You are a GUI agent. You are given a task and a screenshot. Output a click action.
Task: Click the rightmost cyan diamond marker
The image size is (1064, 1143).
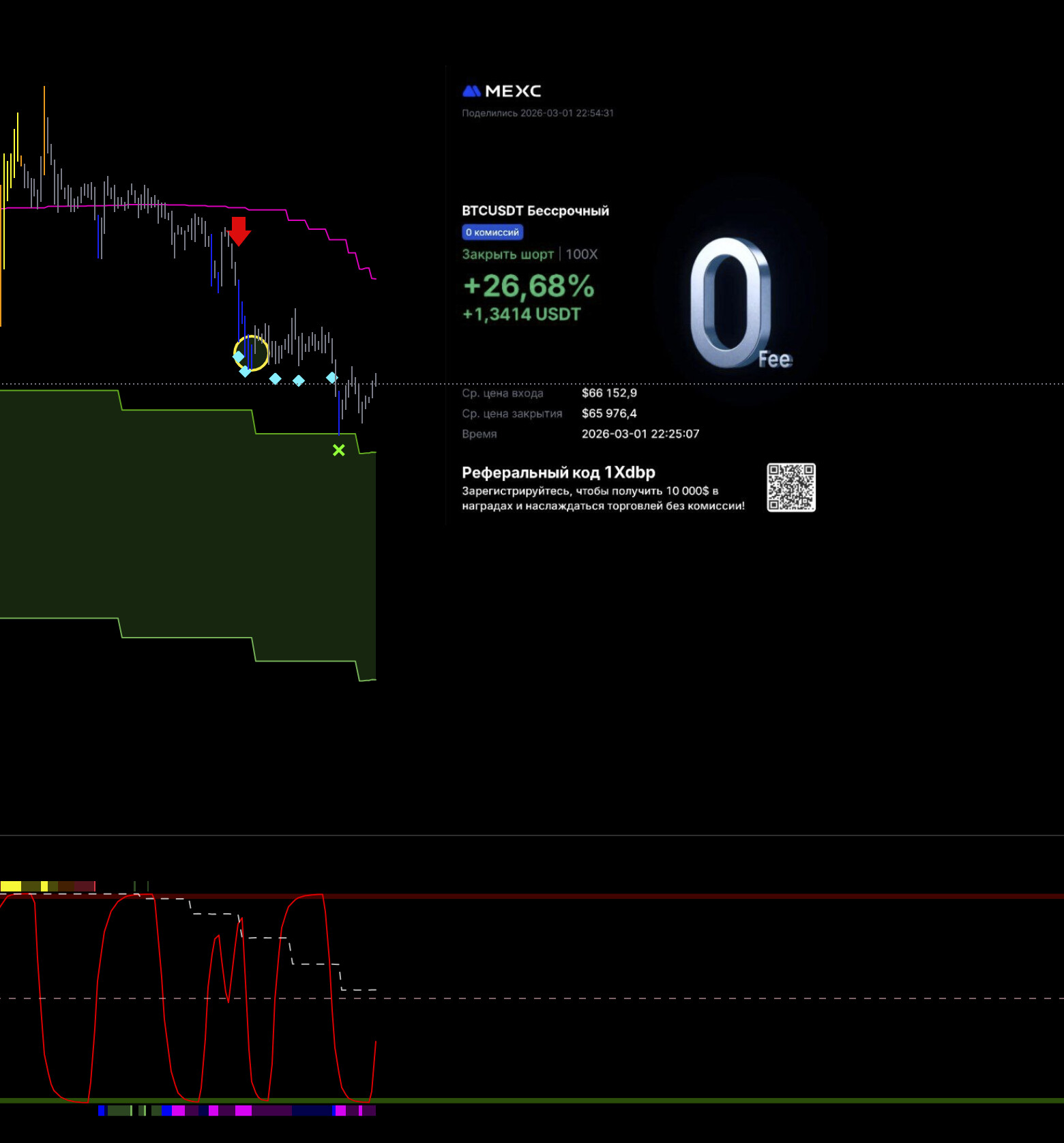point(331,377)
